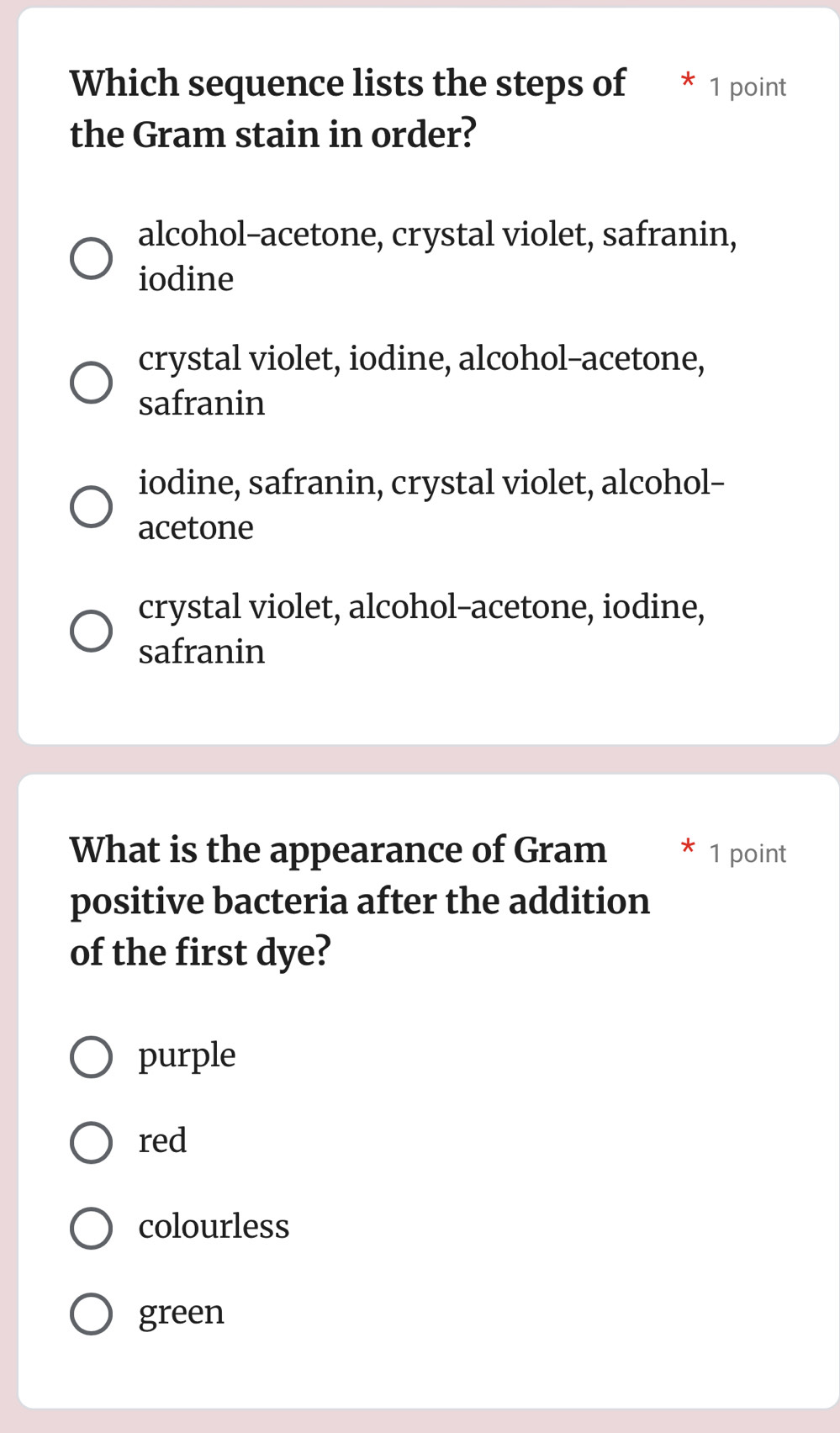Click the 'of the first dye?' question text
The height and width of the screenshot is (1433, 840).
click(x=201, y=952)
